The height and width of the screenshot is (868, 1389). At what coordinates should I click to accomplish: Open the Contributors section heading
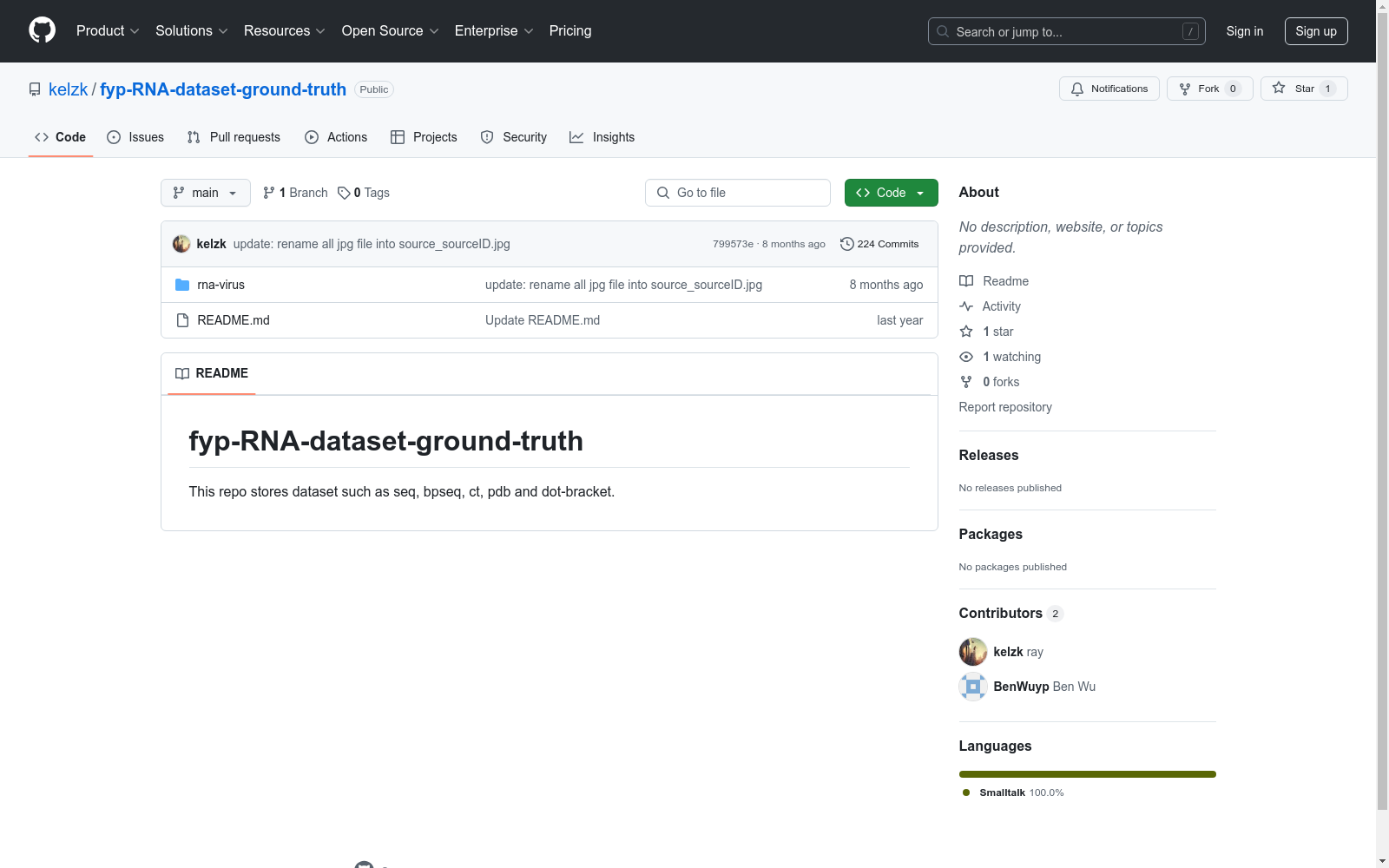click(x=1011, y=613)
